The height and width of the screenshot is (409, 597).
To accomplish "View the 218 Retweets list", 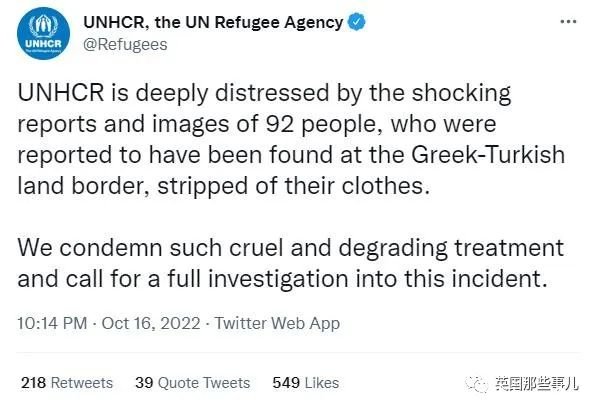I will [x=67, y=383].
